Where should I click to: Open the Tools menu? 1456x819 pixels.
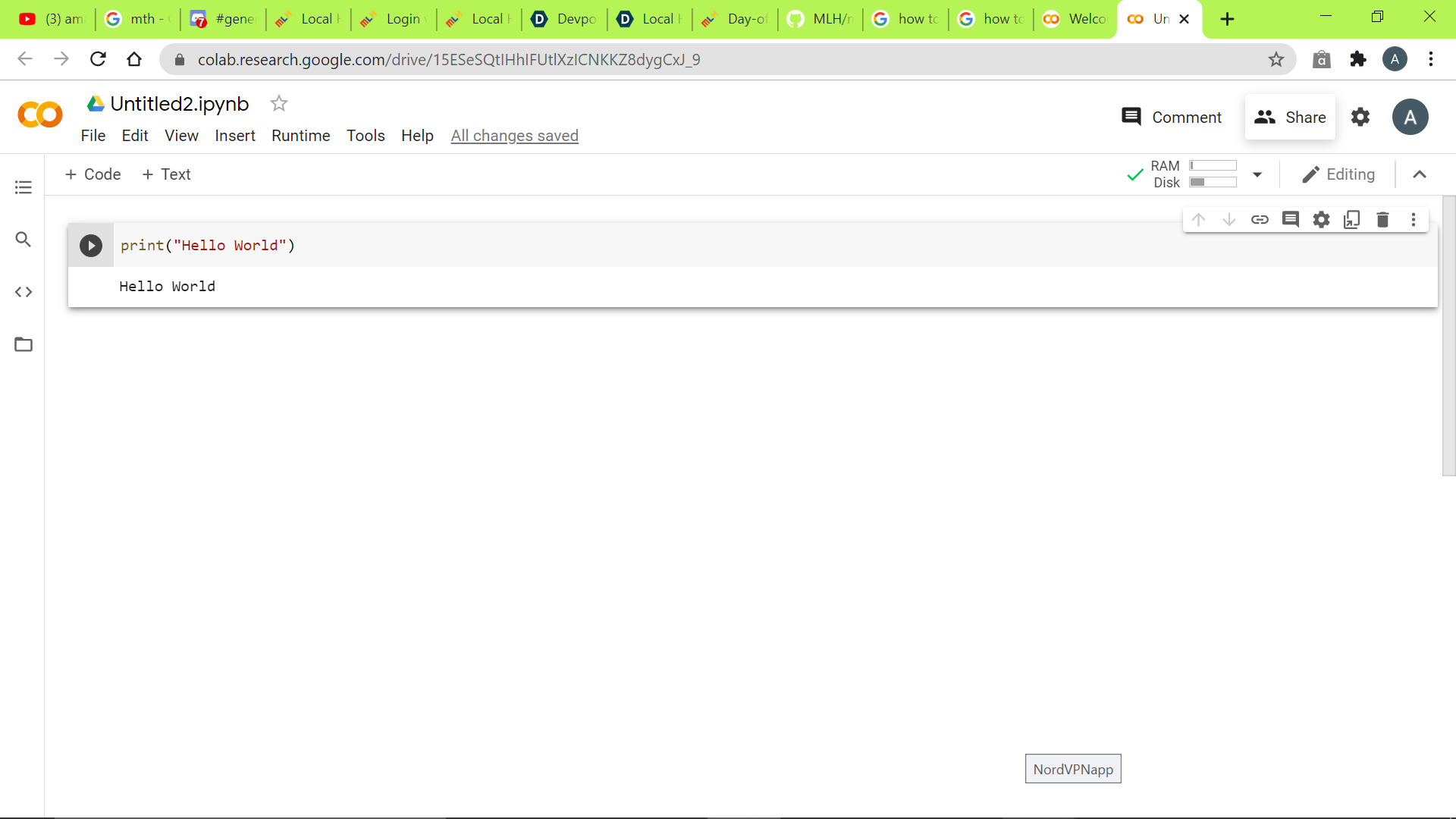[x=366, y=136]
